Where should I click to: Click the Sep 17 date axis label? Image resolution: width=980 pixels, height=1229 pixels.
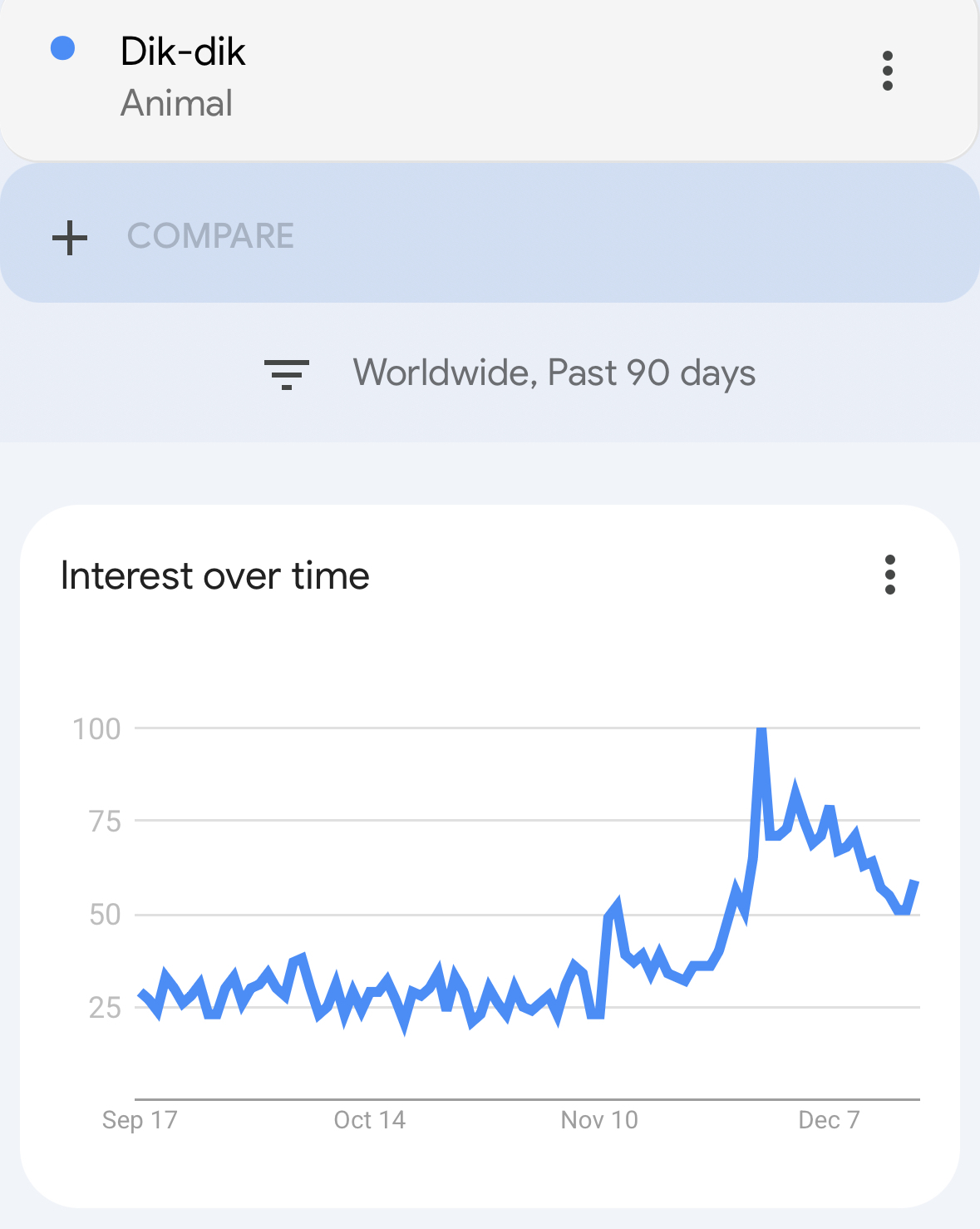click(140, 1120)
